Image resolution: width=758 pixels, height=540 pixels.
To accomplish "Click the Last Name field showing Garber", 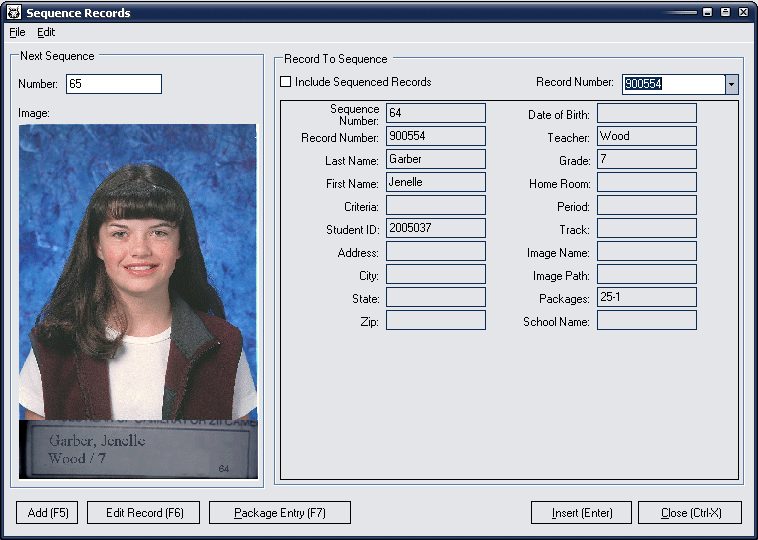I will [x=435, y=159].
